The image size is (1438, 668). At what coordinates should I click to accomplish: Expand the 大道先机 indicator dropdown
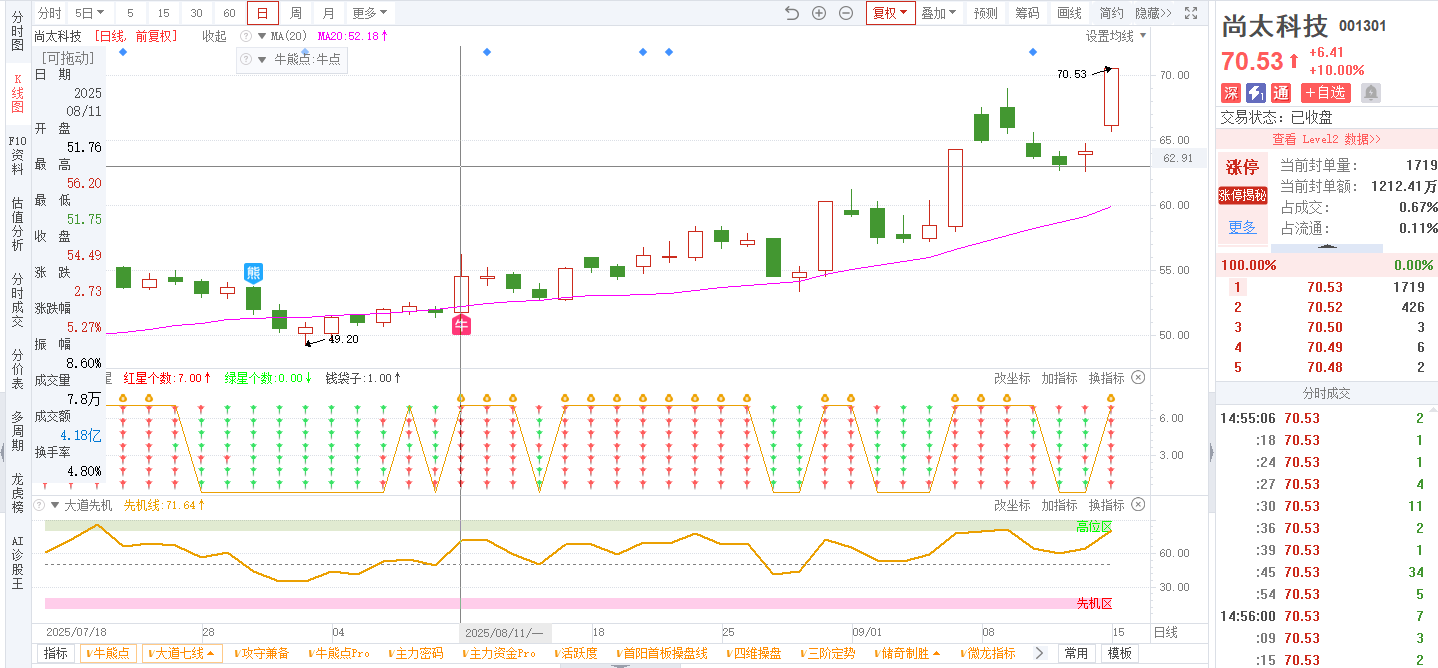click(54, 505)
